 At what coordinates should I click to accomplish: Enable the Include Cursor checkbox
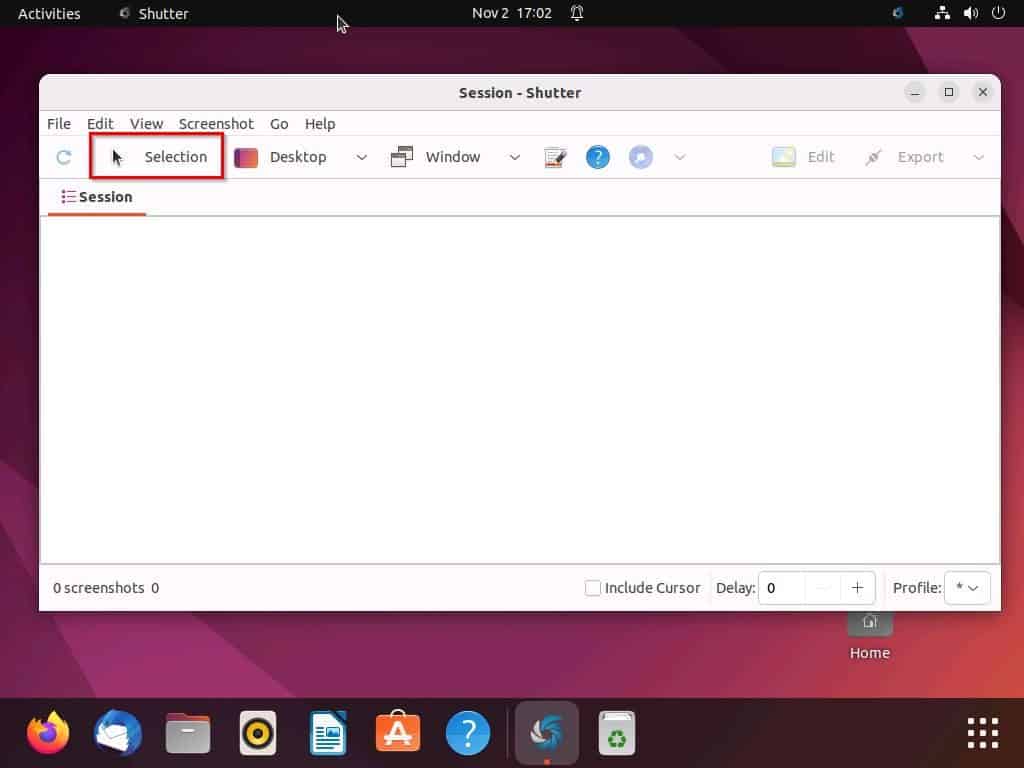(592, 588)
